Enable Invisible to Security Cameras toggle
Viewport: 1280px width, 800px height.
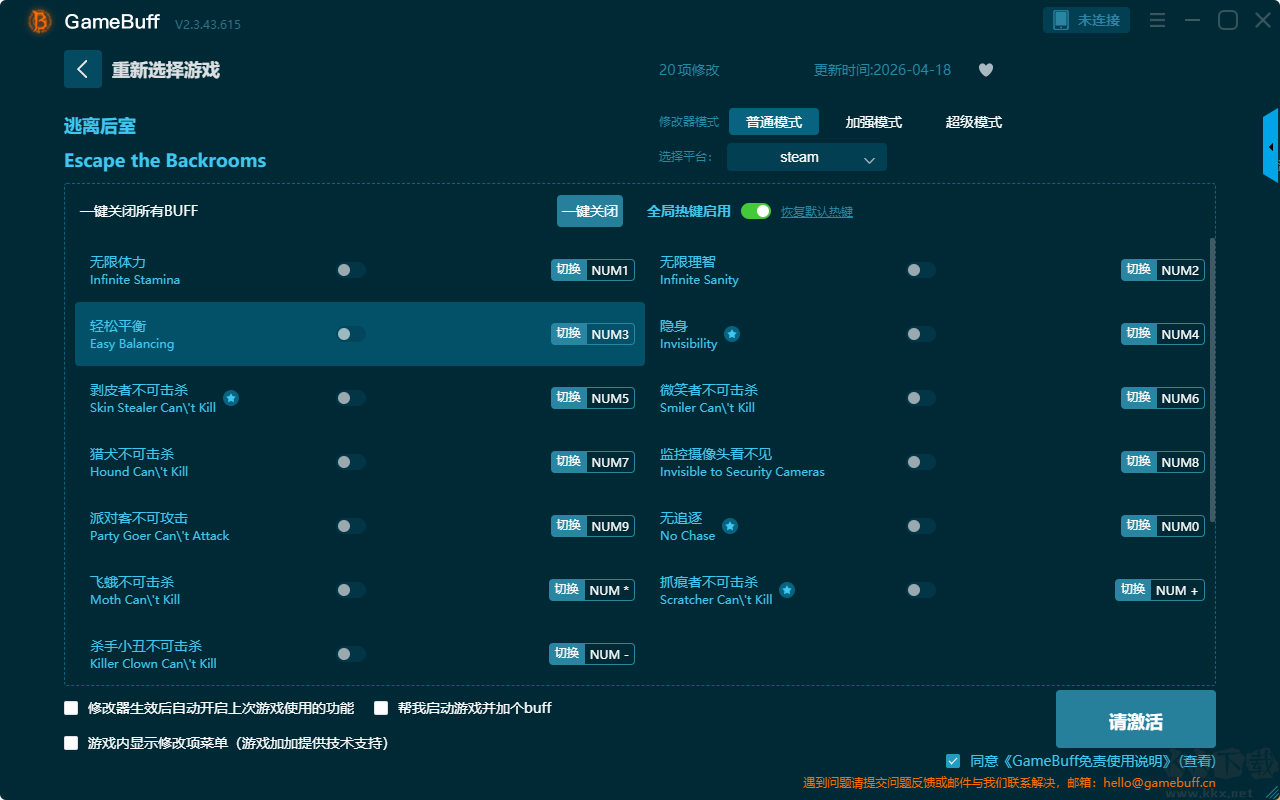click(x=921, y=462)
